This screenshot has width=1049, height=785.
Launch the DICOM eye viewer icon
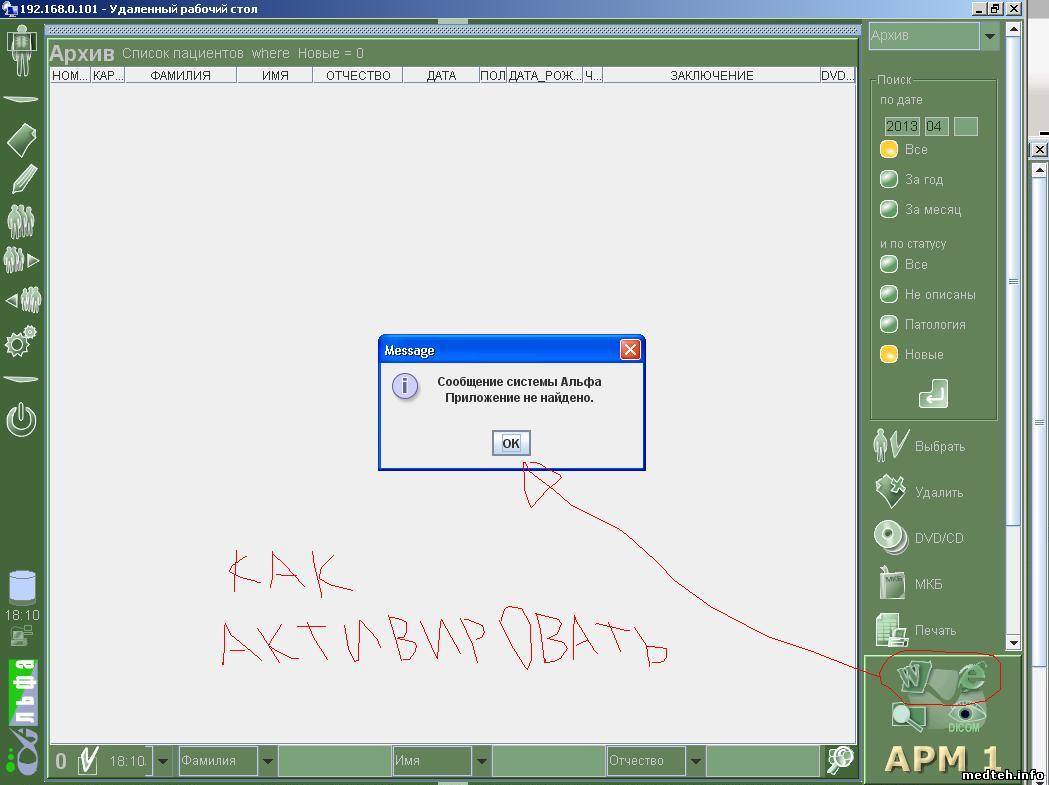[x=964, y=716]
